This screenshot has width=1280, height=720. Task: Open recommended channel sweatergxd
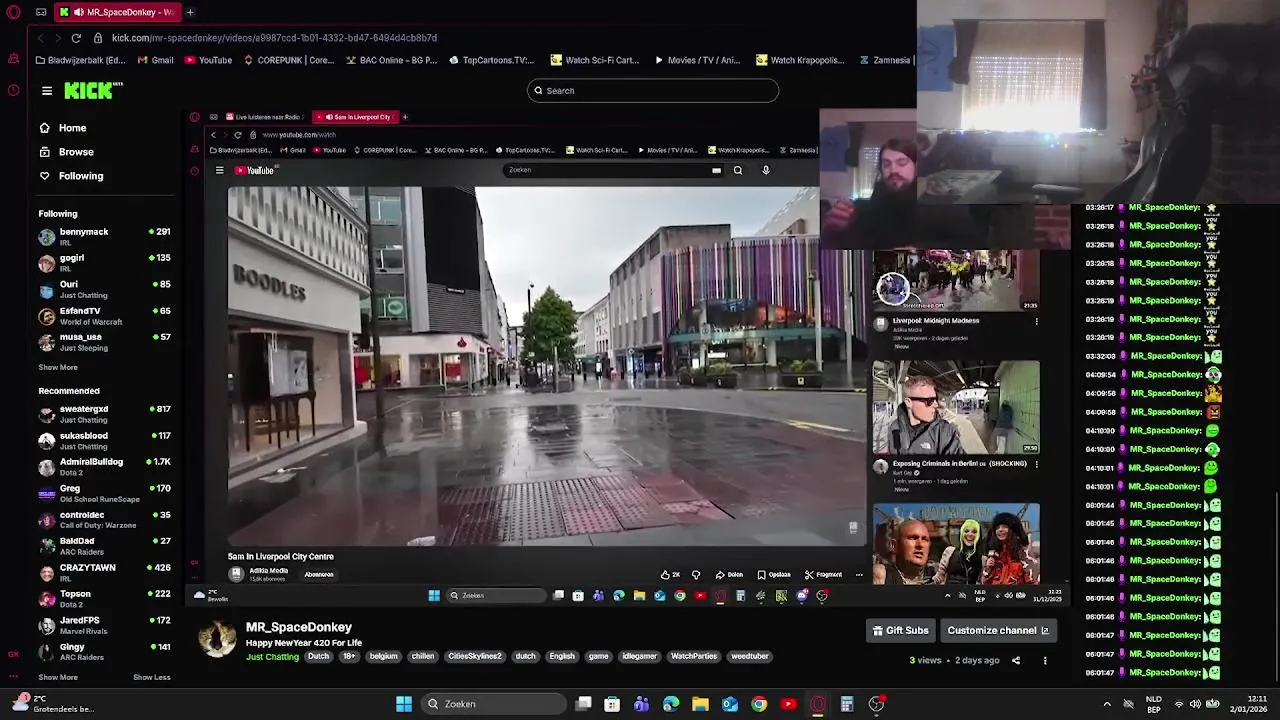pyautogui.click(x=104, y=413)
